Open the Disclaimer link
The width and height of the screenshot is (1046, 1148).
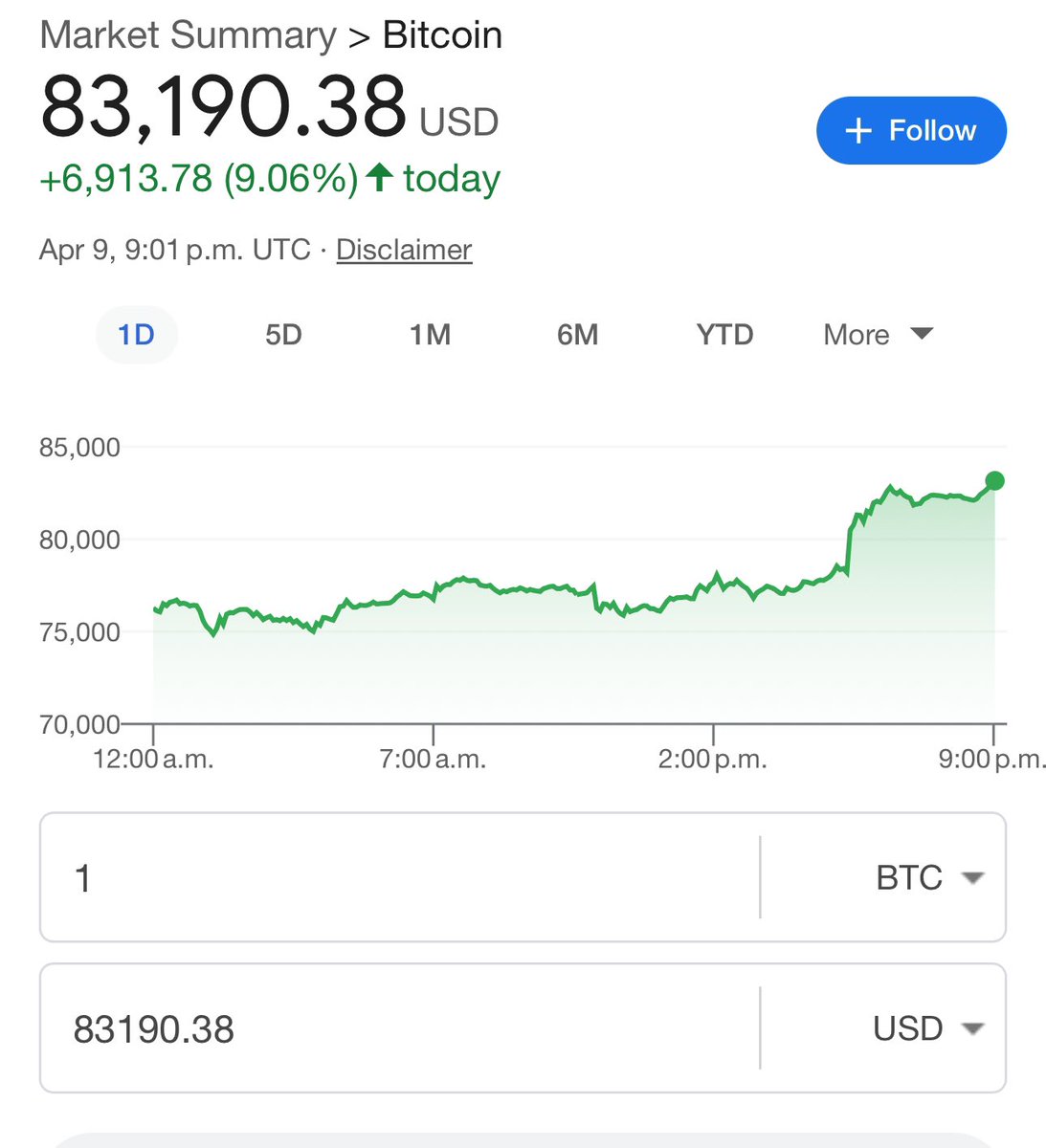404,250
